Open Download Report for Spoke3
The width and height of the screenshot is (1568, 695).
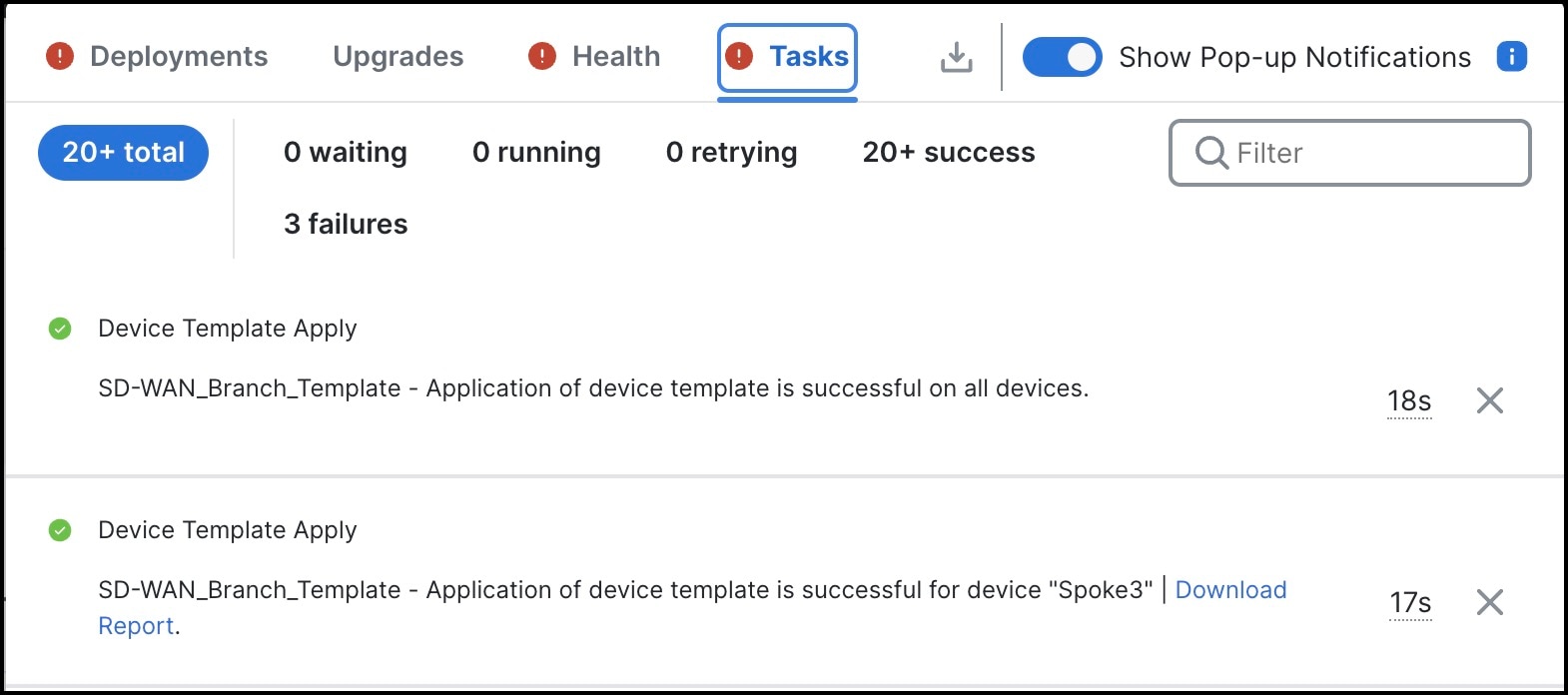tap(1231, 590)
